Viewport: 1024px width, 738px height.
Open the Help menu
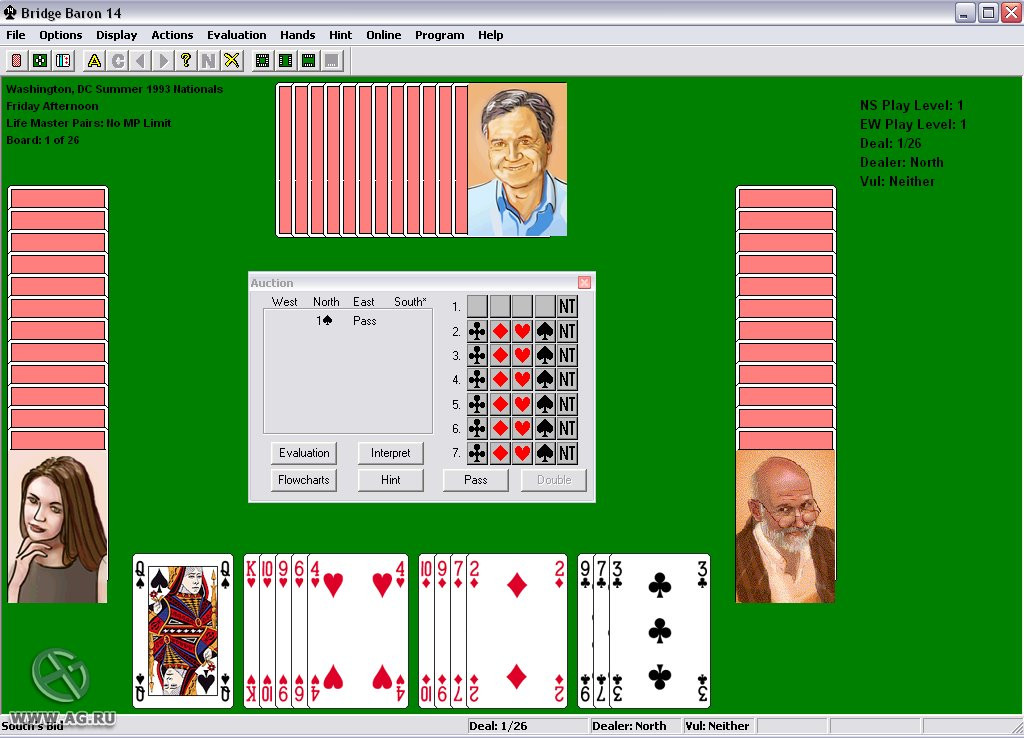pyautogui.click(x=490, y=35)
